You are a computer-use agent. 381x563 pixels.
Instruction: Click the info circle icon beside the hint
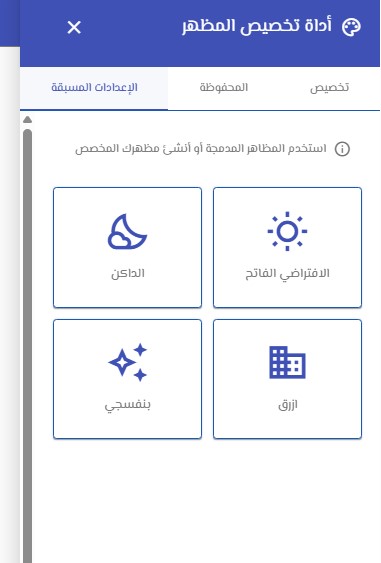342,149
